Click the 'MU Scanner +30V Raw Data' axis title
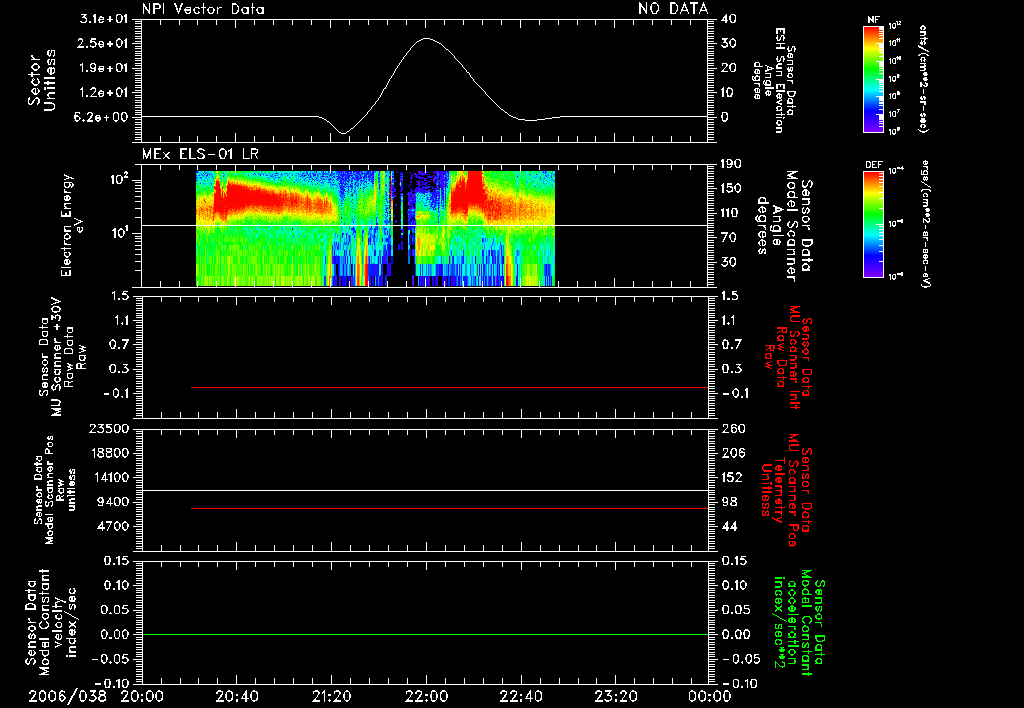 coord(62,357)
